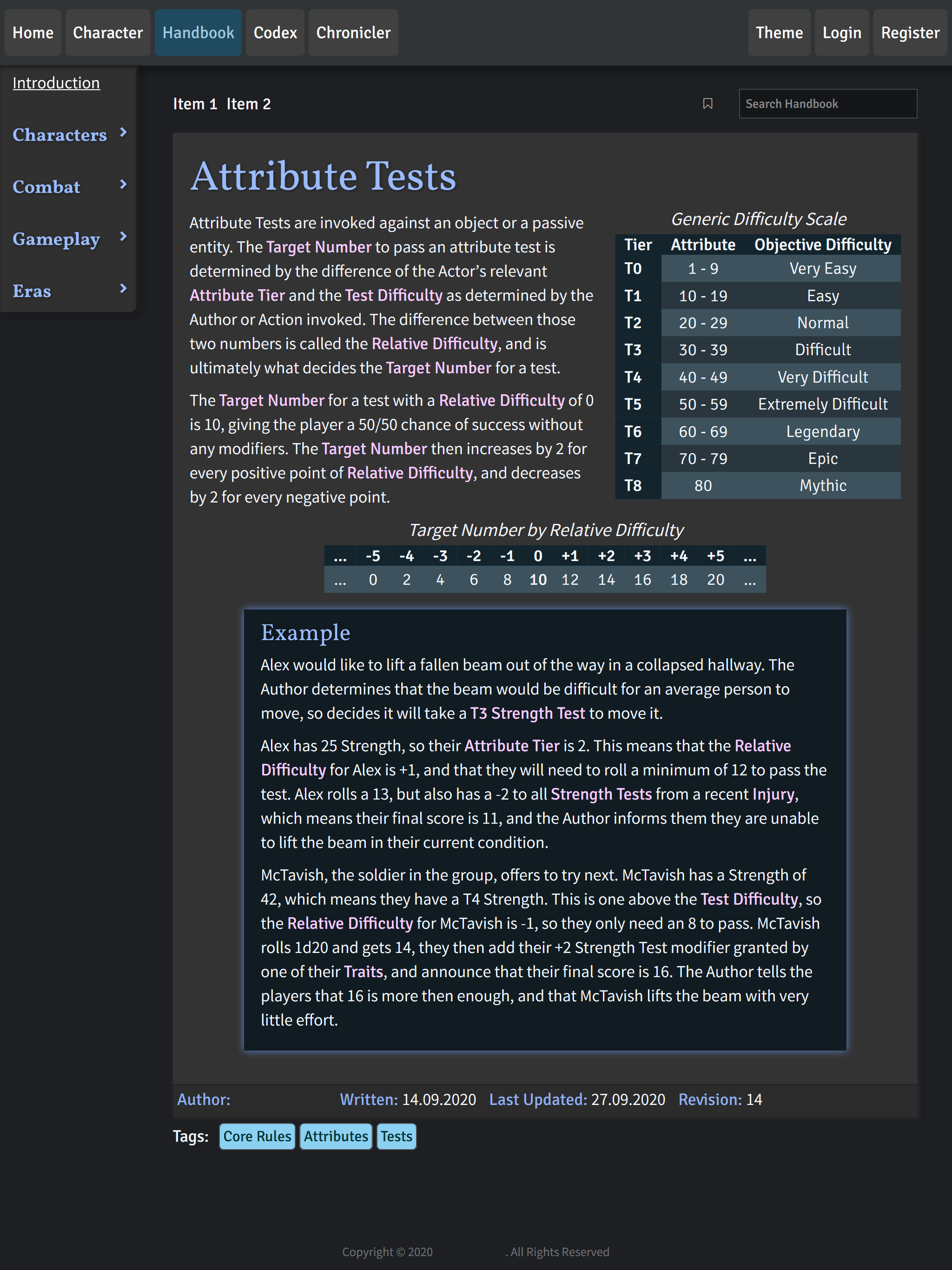Click the Search Handbook input field

click(827, 104)
